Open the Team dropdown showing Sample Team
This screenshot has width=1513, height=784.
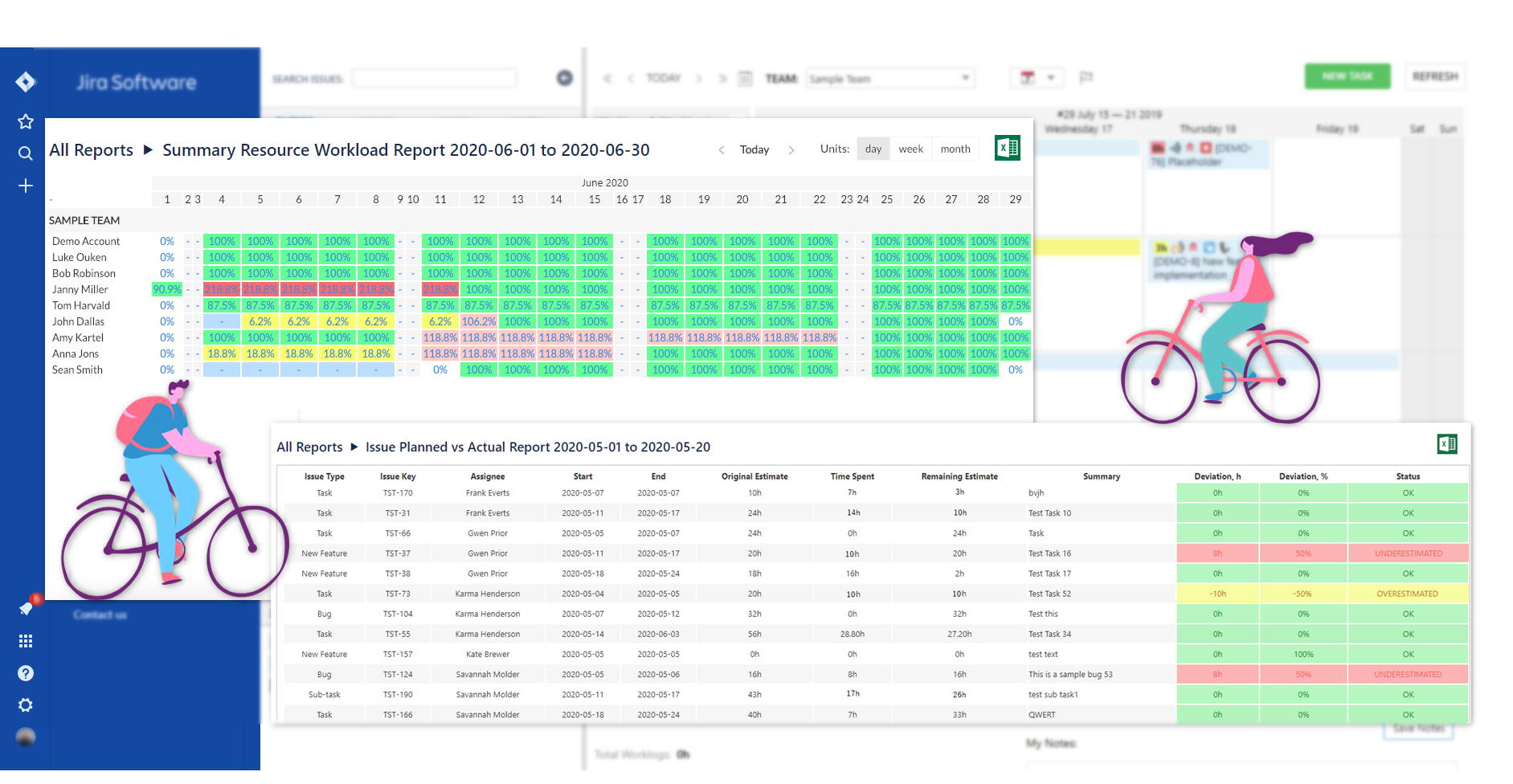coord(890,79)
